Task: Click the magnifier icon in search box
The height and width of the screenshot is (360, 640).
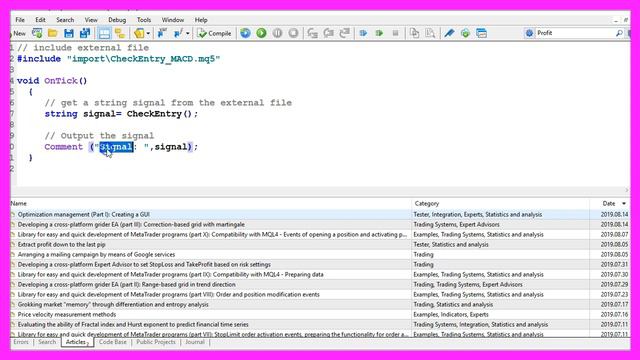Action: [x=619, y=33]
